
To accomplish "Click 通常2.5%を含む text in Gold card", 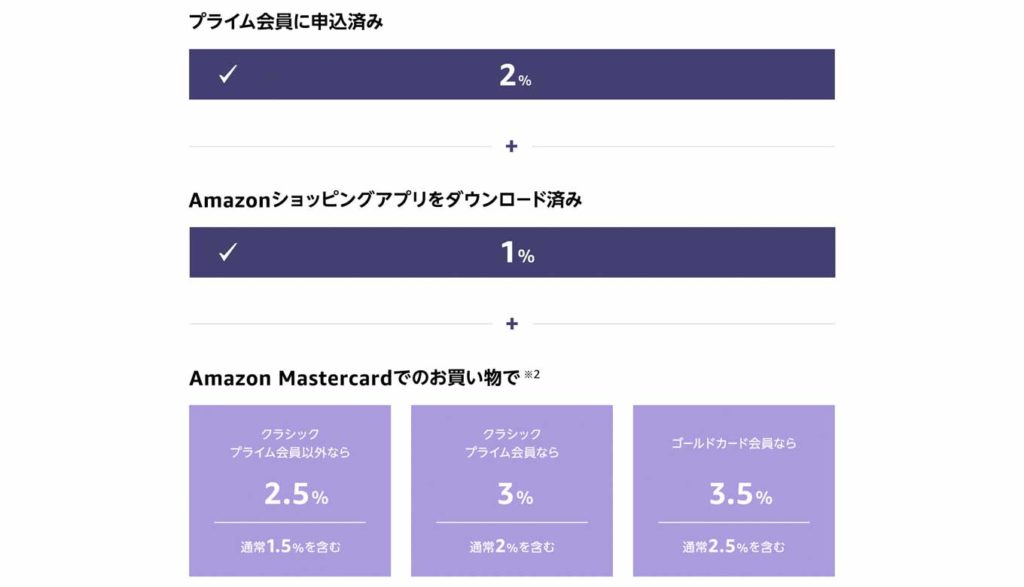I will coord(733,547).
